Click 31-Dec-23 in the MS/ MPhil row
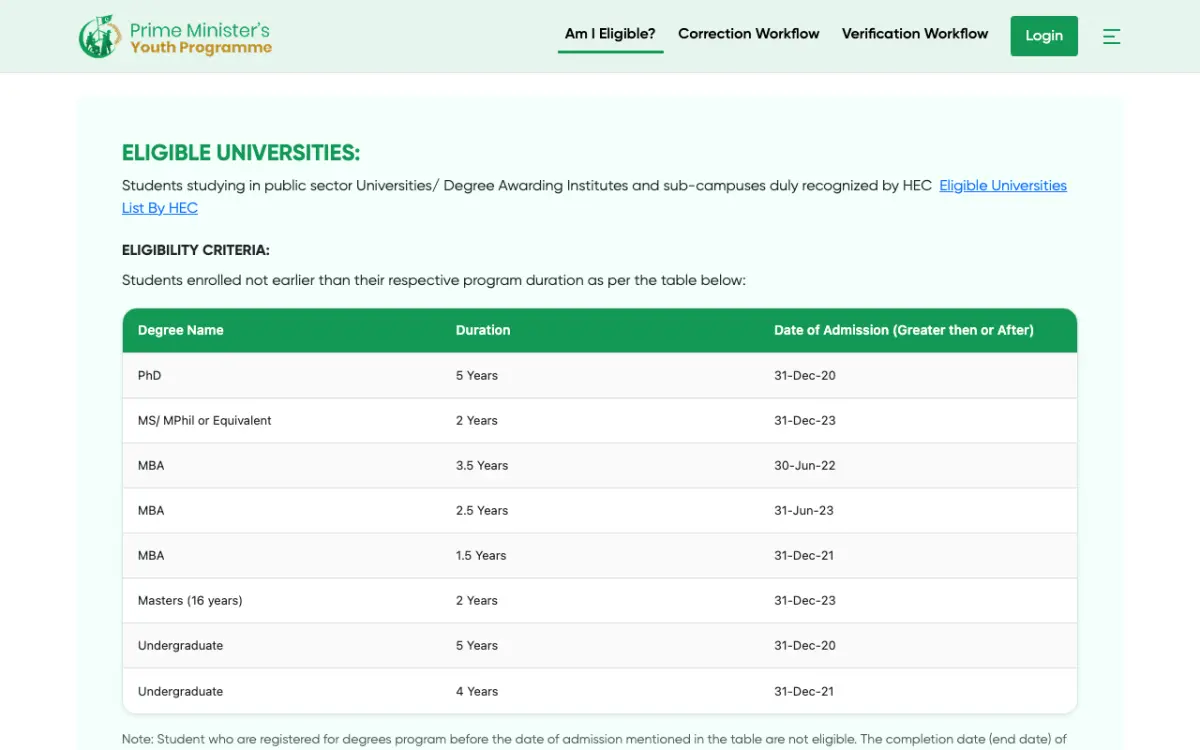Viewport: 1200px width, 750px height. (x=805, y=420)
